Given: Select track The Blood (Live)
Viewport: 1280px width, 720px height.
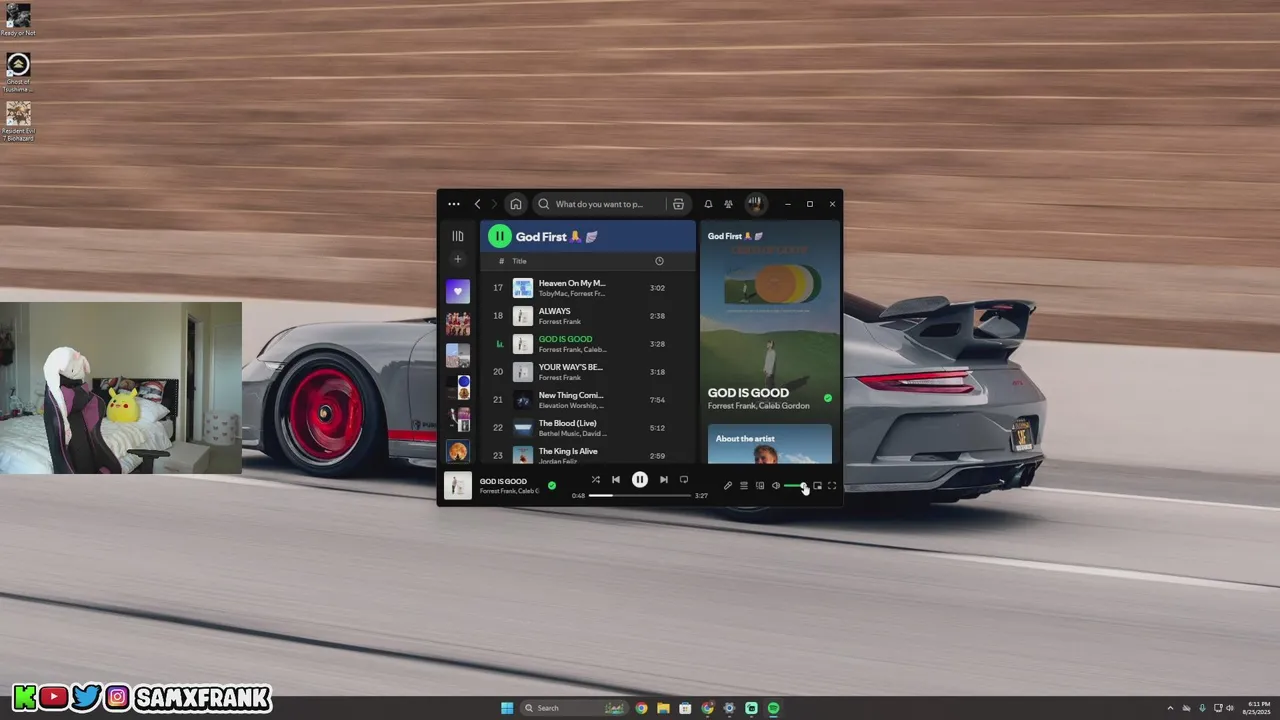Looking at the screenshot, I should tap(588, 428).
